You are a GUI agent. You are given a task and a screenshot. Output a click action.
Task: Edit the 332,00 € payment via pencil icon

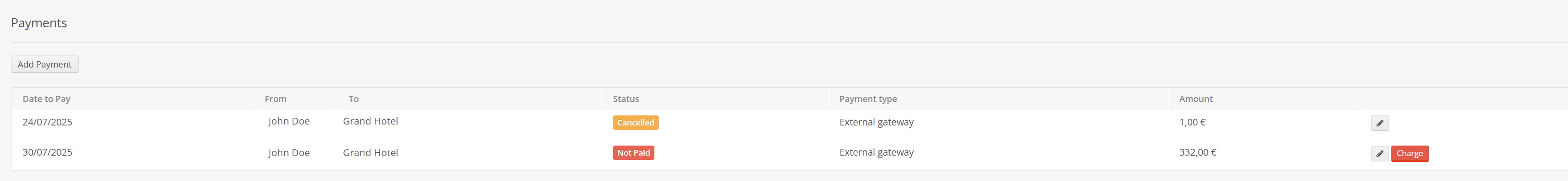click(x=1379, y=154)
